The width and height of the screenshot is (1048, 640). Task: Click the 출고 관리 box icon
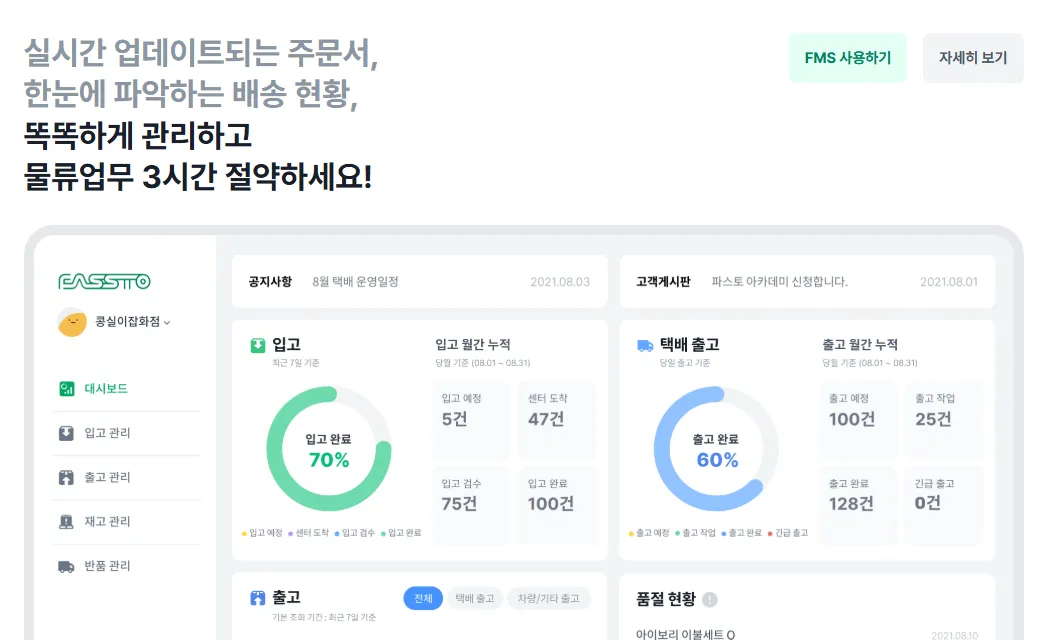(66, 477)
